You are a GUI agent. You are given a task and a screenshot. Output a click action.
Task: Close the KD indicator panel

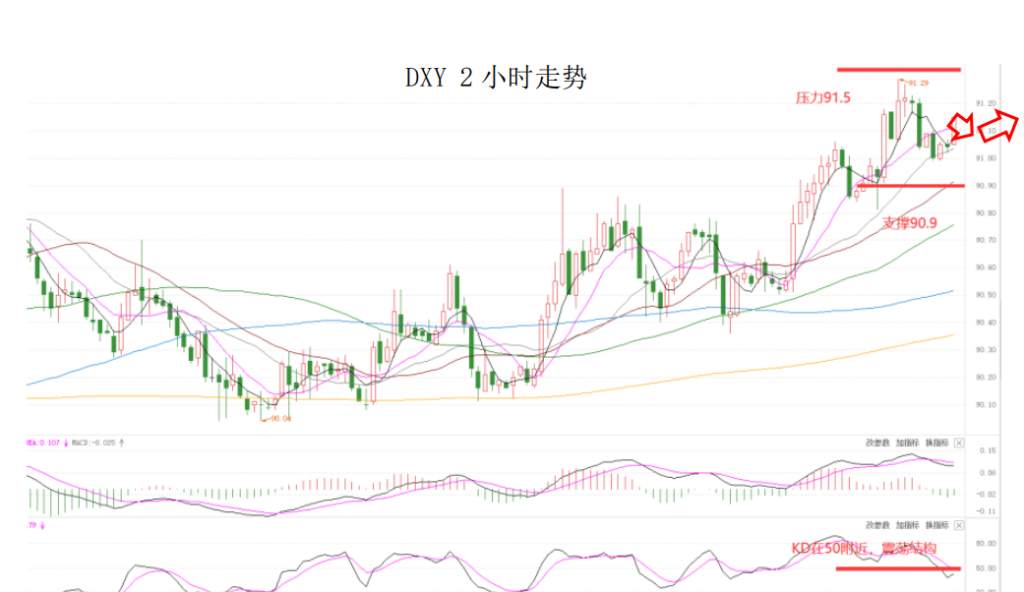959,525
